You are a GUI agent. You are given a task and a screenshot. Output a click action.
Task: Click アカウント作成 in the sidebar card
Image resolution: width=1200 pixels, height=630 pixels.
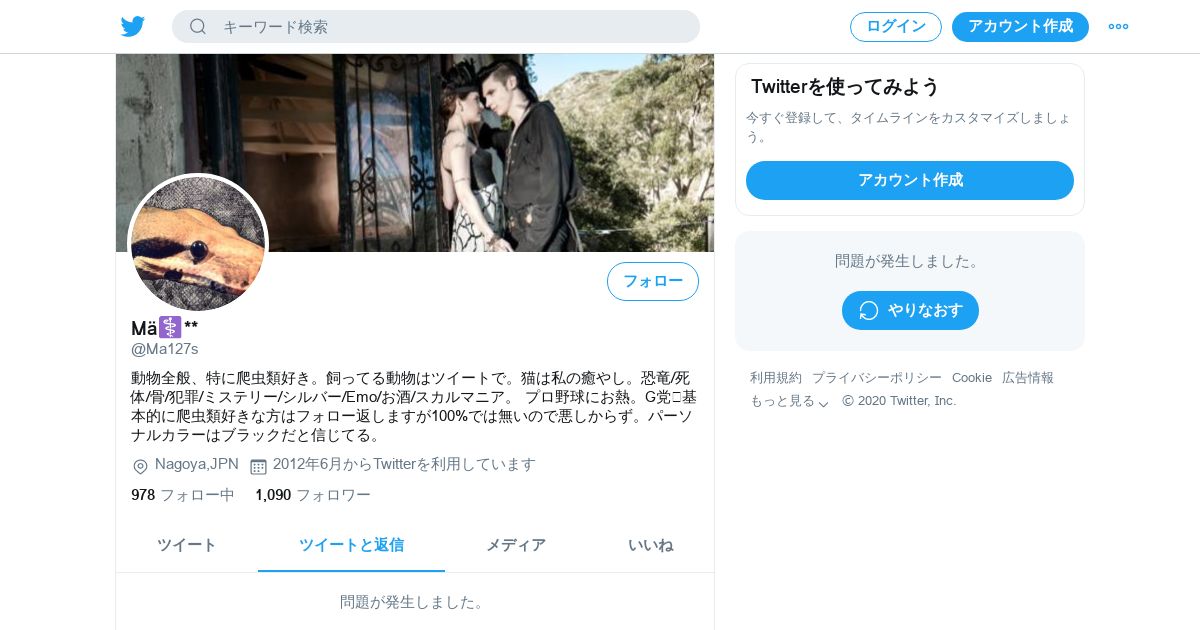point(910,181)
